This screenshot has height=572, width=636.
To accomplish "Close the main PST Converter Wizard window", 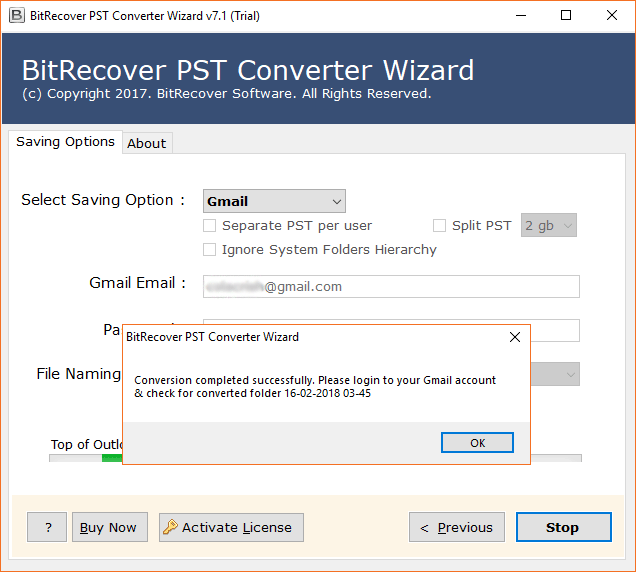I will pyautogui.click(x=612, y=16).
